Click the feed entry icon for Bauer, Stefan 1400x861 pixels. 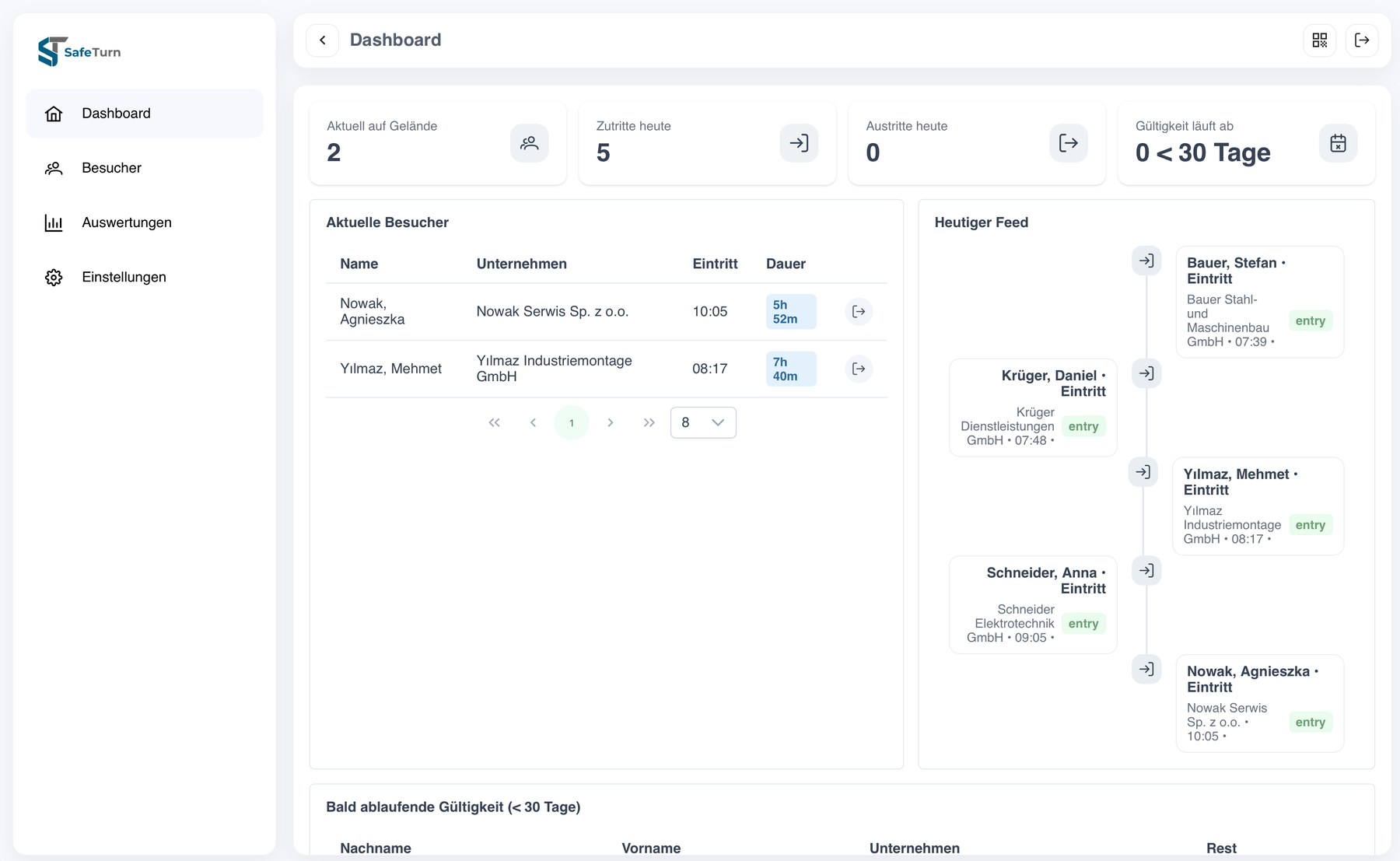point(1146,261)
